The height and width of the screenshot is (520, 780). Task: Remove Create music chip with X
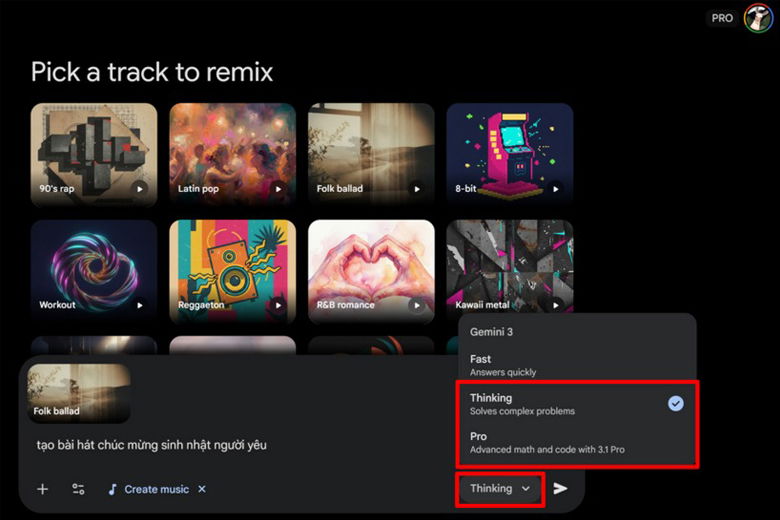coord(202,489)
